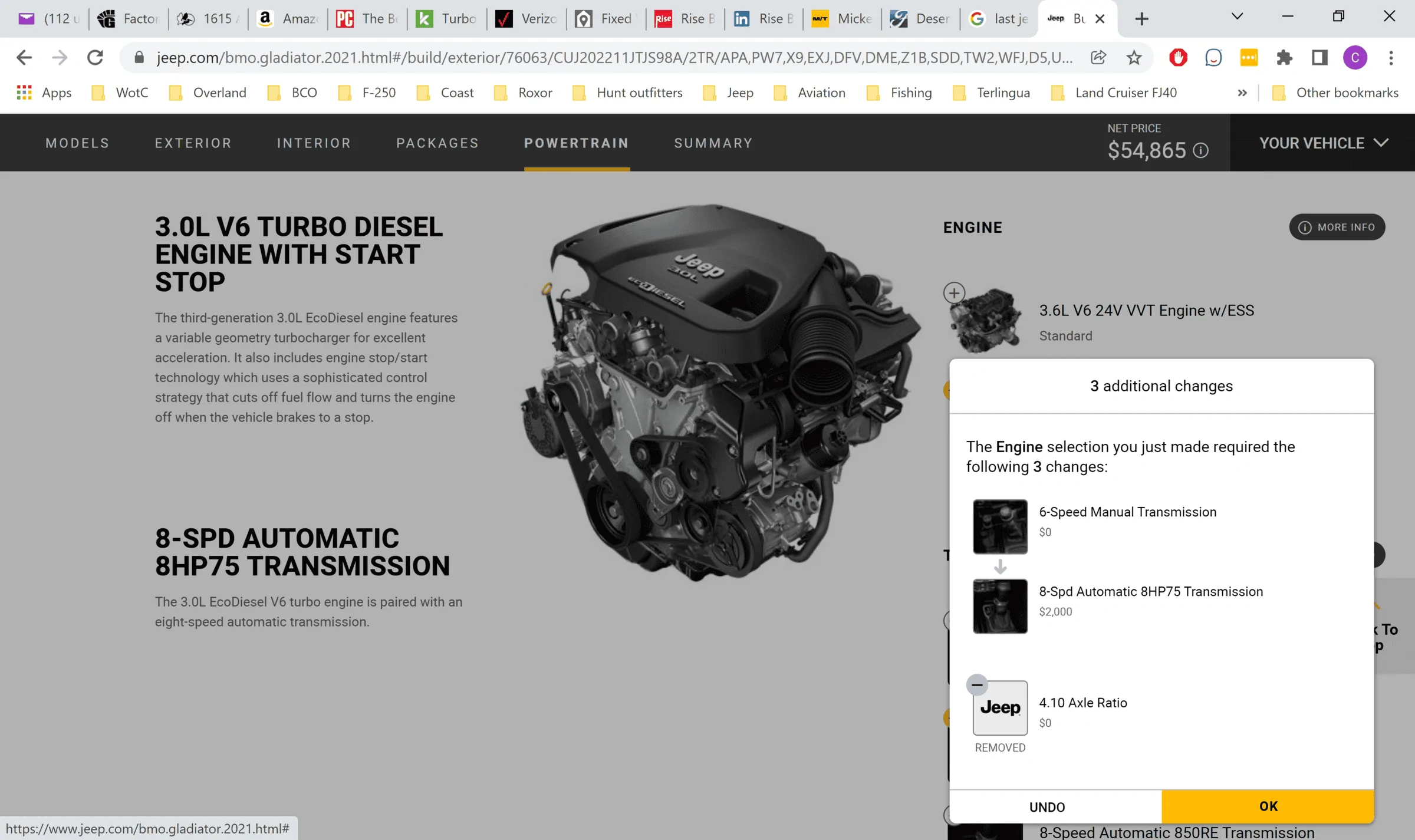
Task: Select the 3.6L V6 24V VVT Engine option
Action: (1146, 311)
